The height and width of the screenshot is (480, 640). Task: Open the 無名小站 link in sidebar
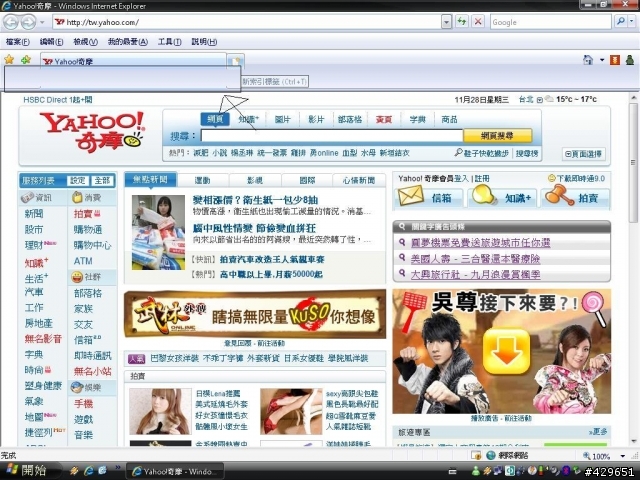pos(93,371)
